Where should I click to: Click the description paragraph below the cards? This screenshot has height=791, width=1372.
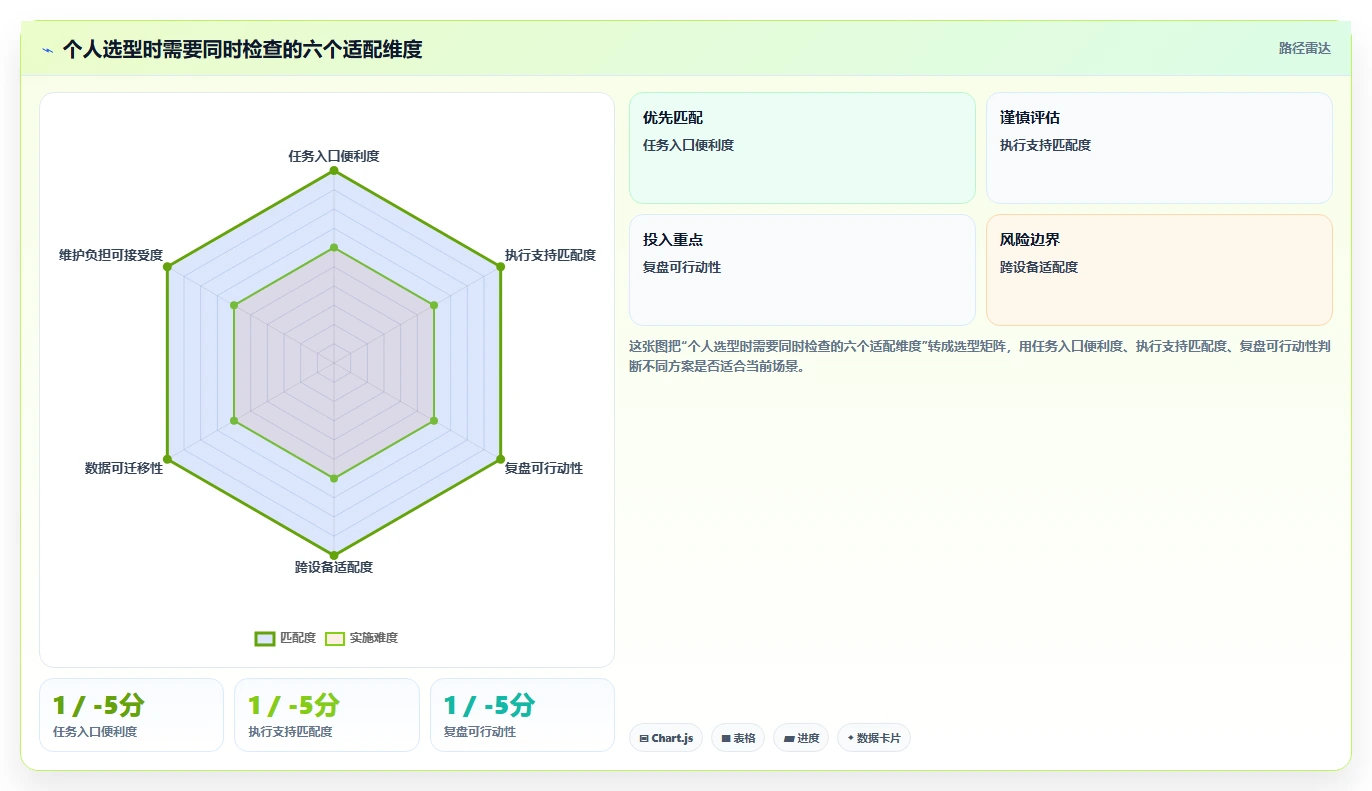pyautogui.click(x=980, y=356)
